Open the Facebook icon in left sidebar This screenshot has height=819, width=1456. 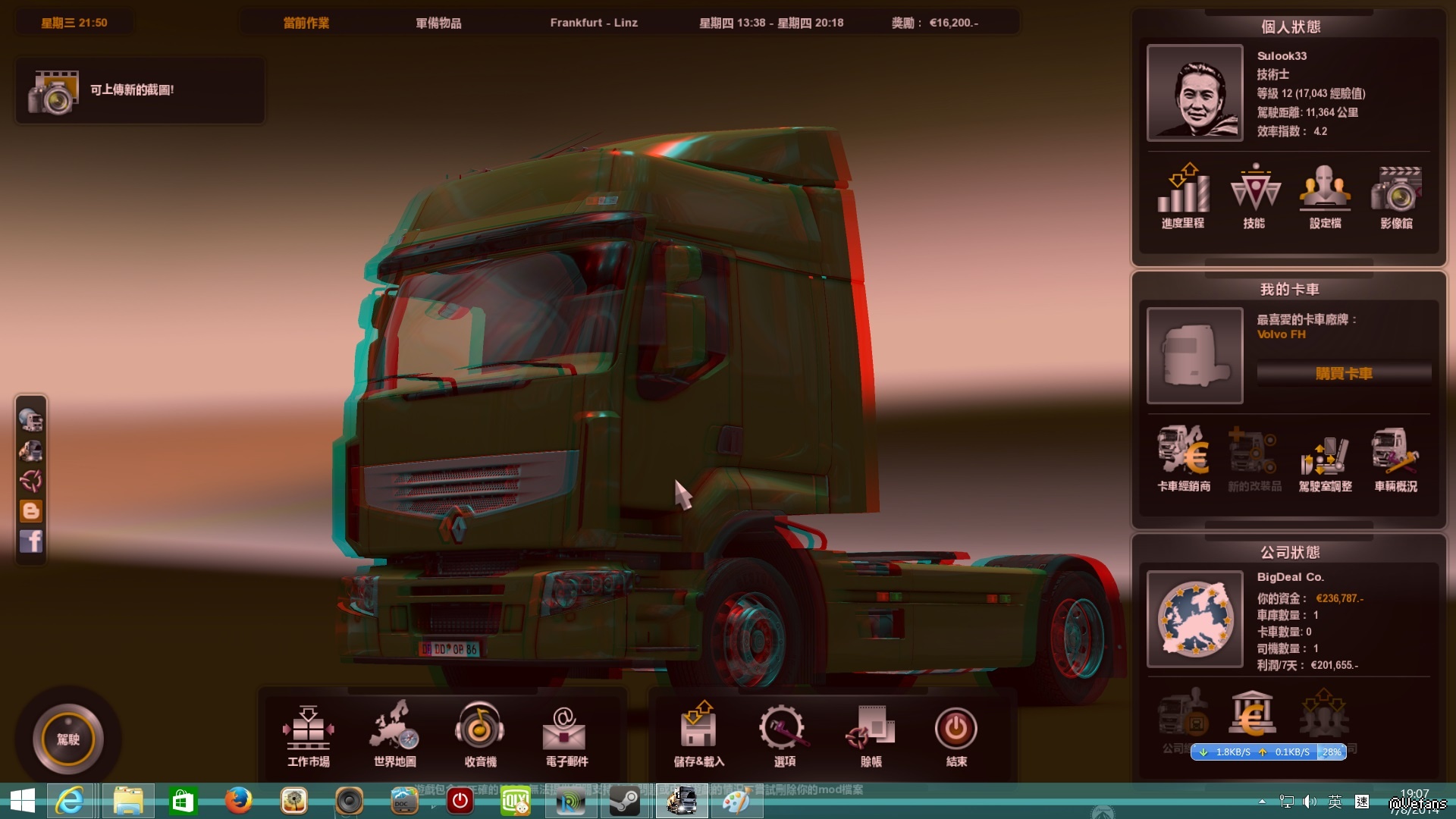tap(31, 541)
